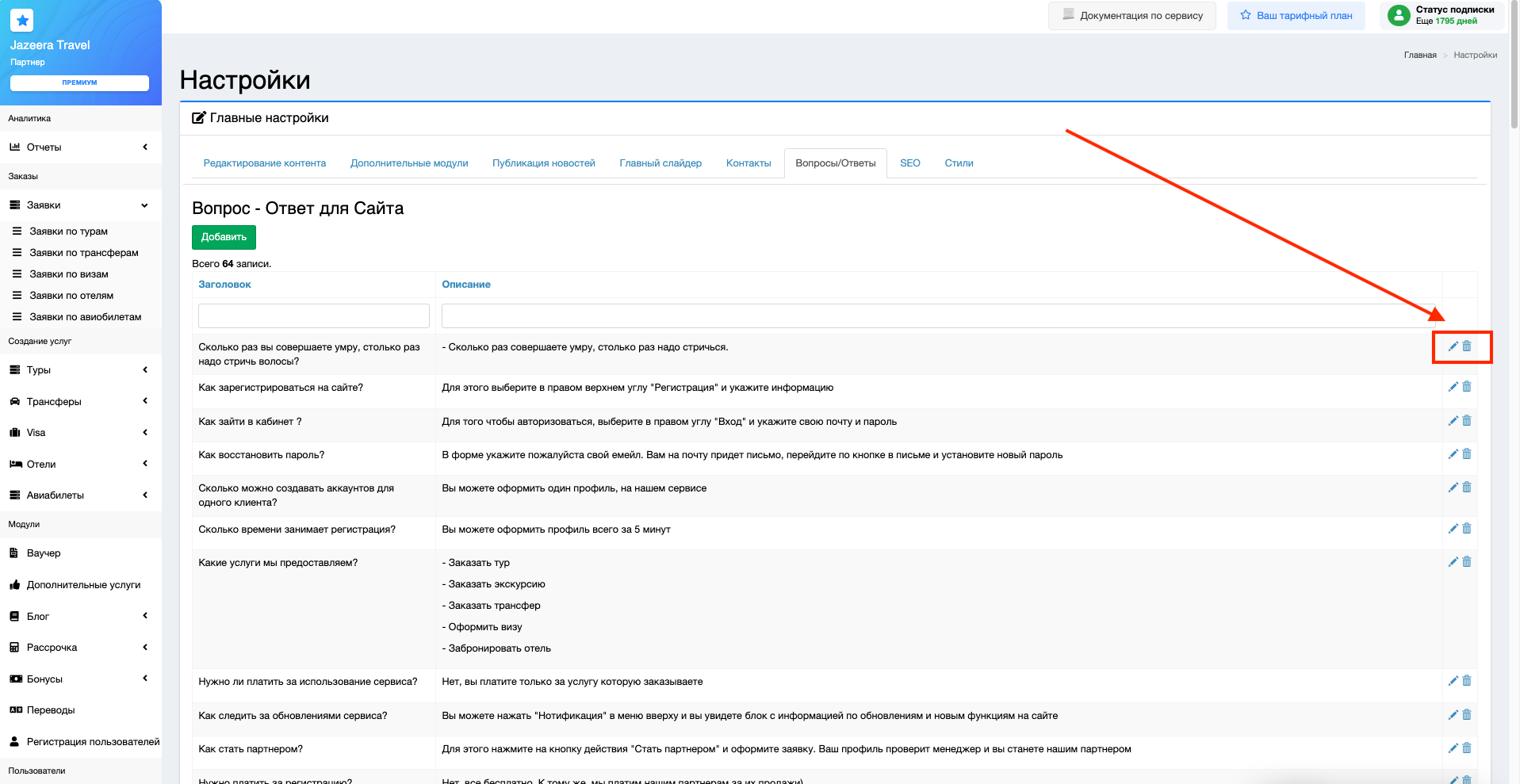Delete first question about умру haircut

click(1467, 346)
